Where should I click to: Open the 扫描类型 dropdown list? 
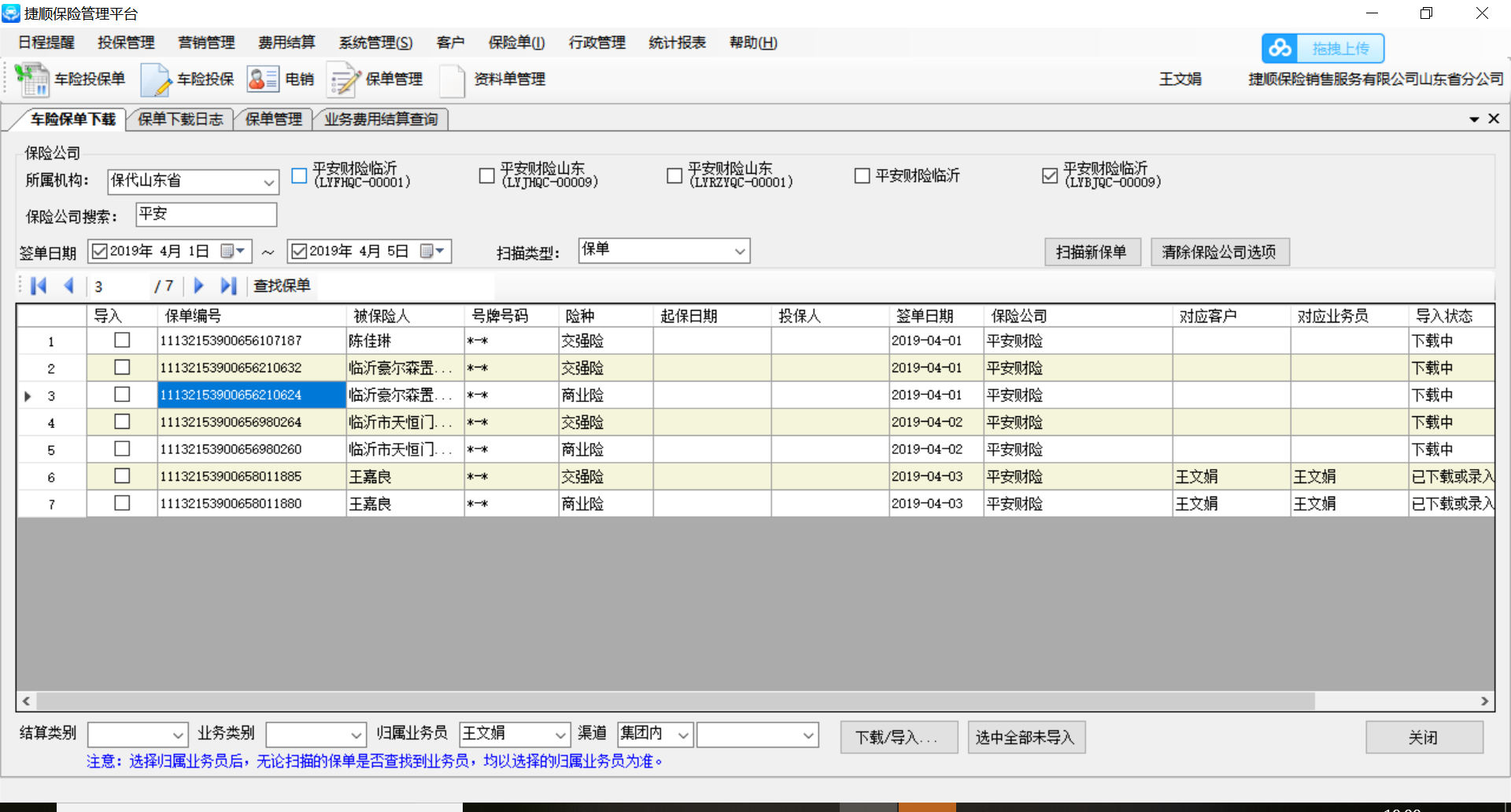(x=739, y=252)
